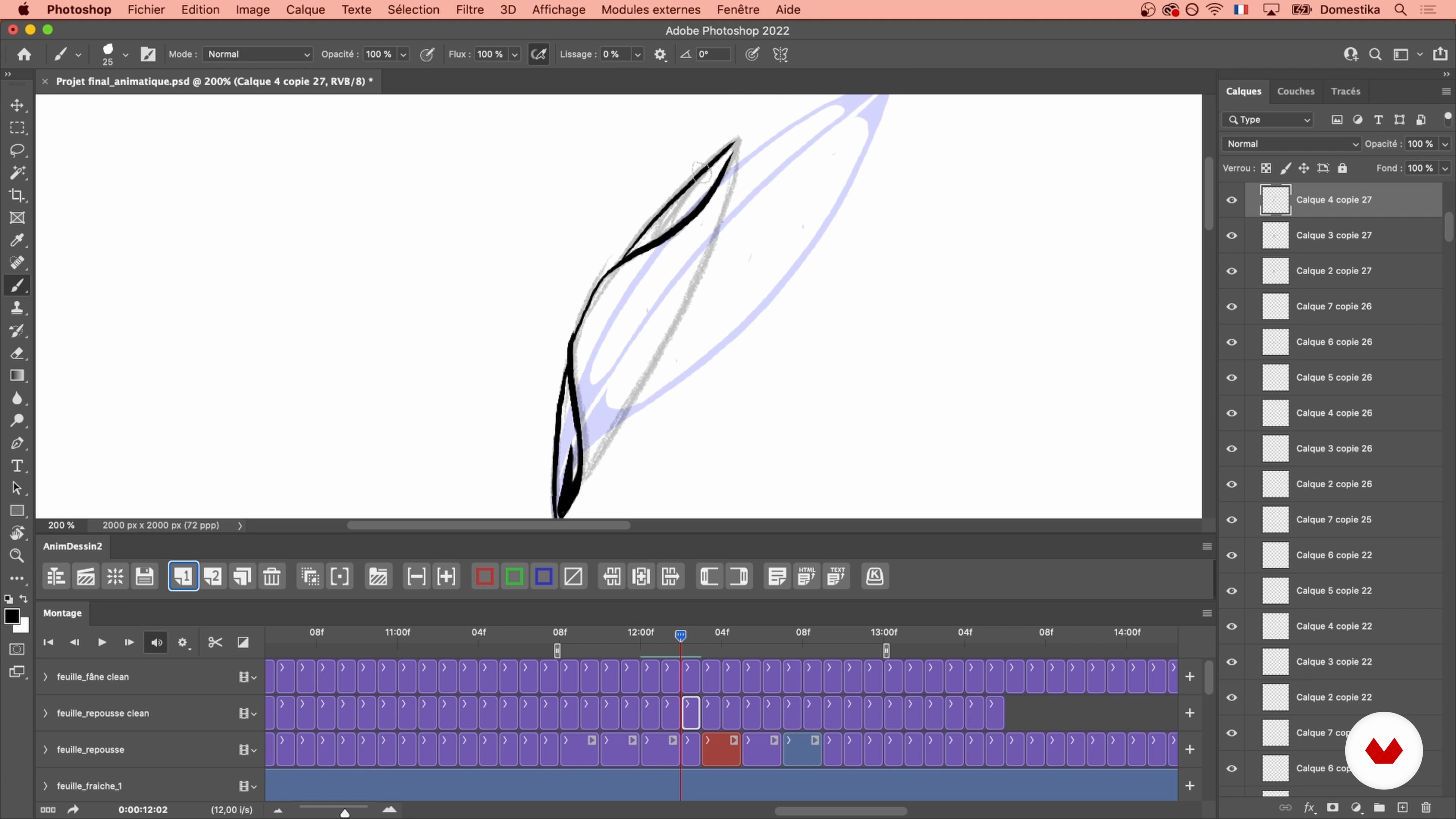This screenshot has width=1456, height=819.
Task: Select the Lasso tool
Action: [17, 151]
